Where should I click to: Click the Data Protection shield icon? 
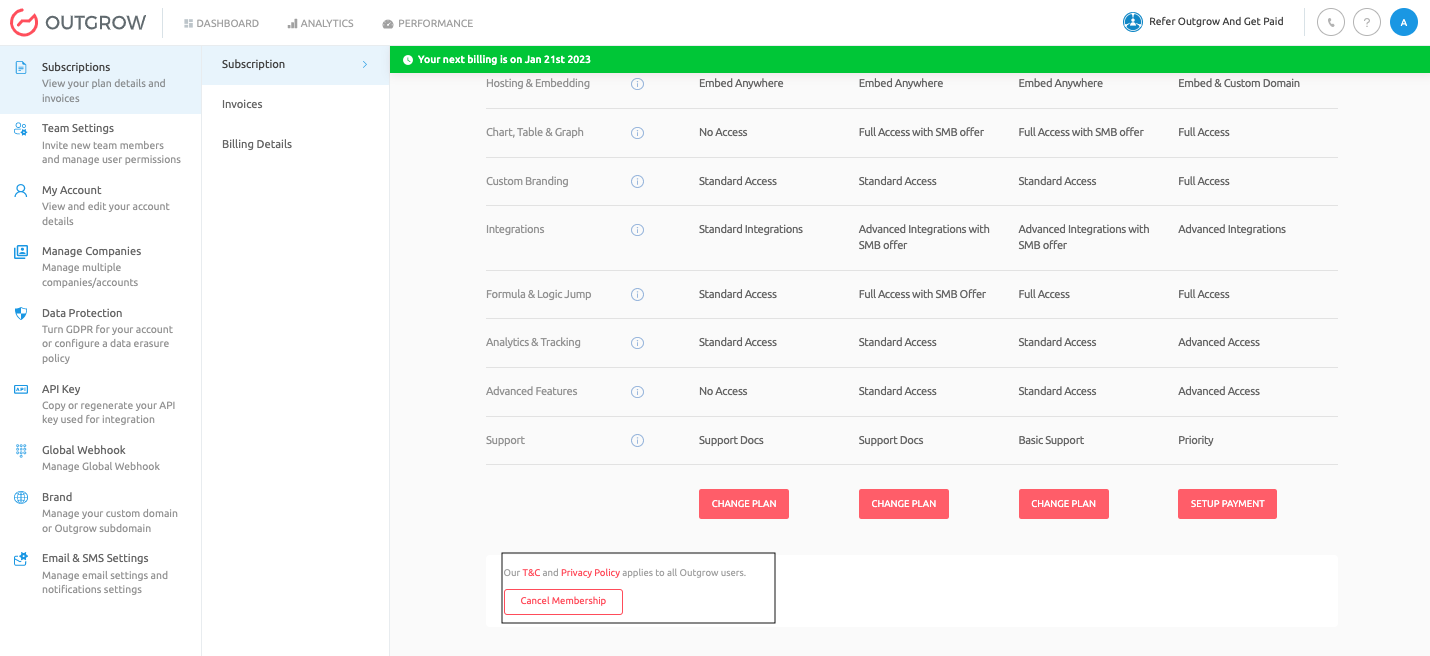coord(21,313)
